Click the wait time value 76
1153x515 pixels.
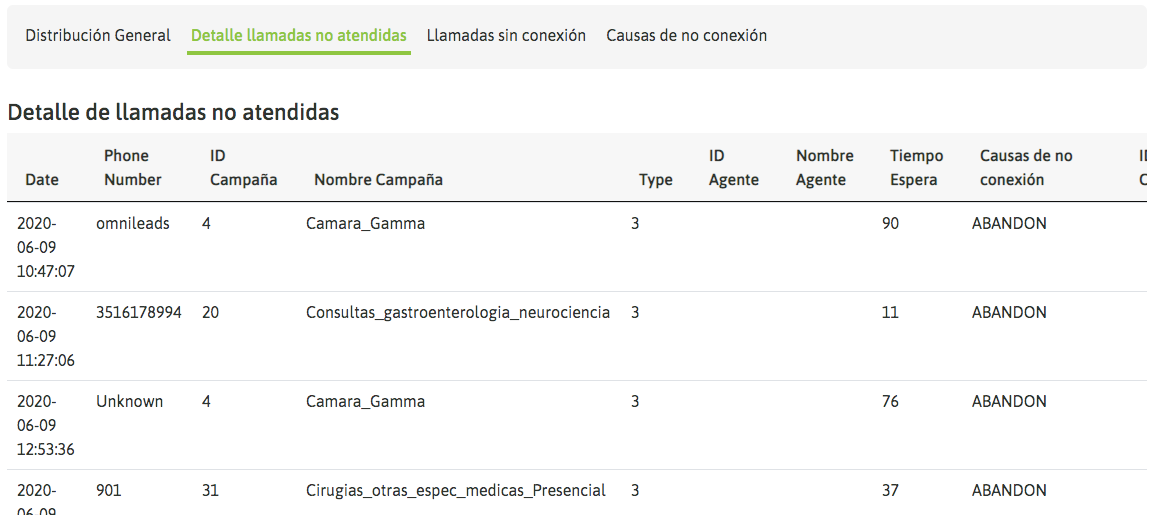[889, 402]
